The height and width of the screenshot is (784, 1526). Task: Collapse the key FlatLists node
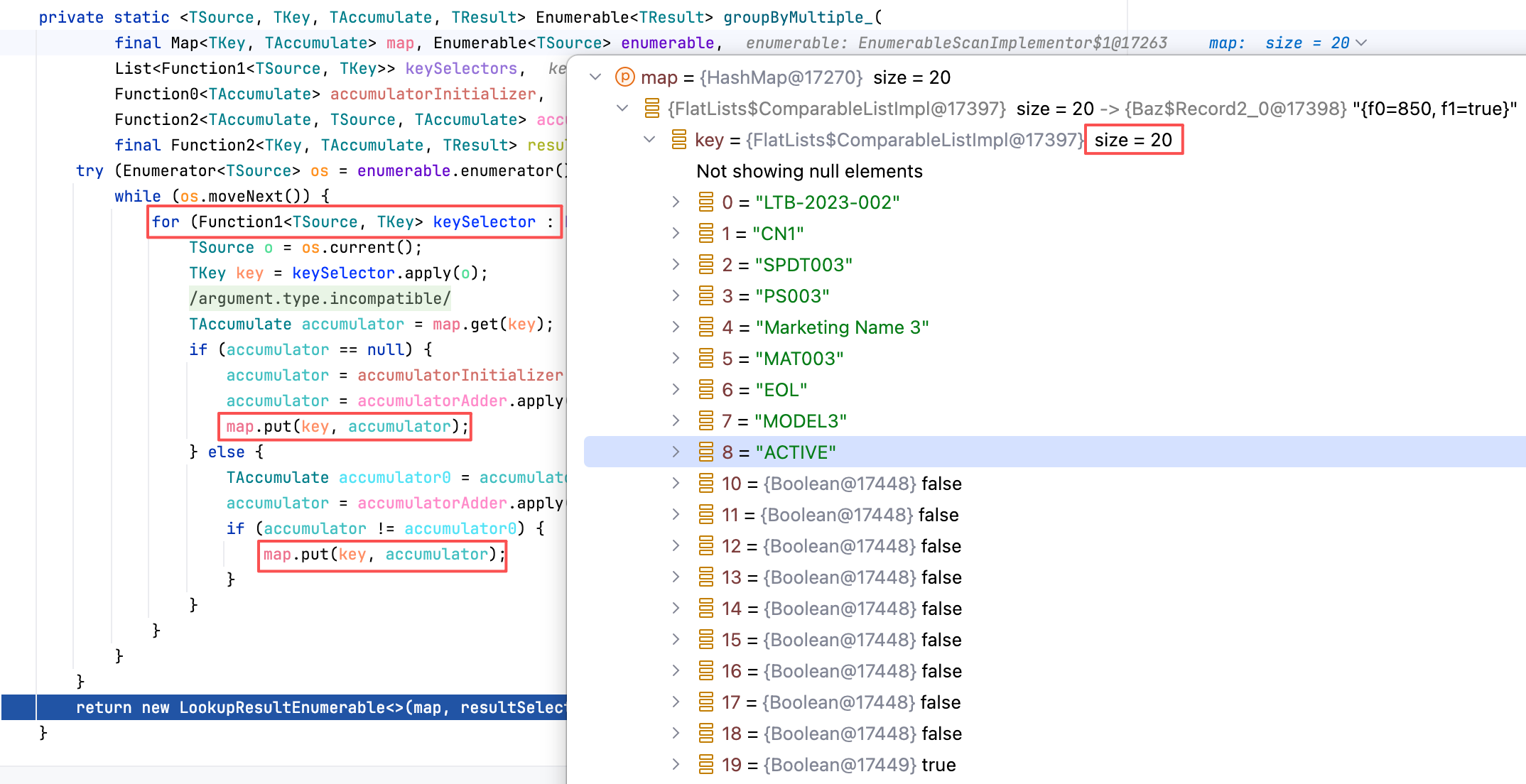pos(649,139)
